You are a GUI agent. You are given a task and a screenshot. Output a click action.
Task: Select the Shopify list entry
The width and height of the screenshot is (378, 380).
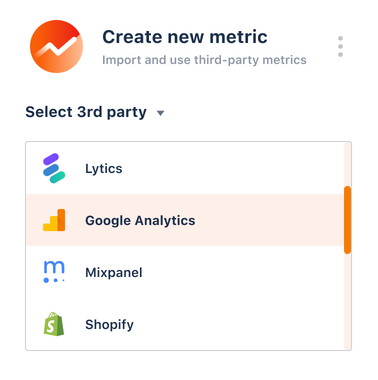pos(185,324)
